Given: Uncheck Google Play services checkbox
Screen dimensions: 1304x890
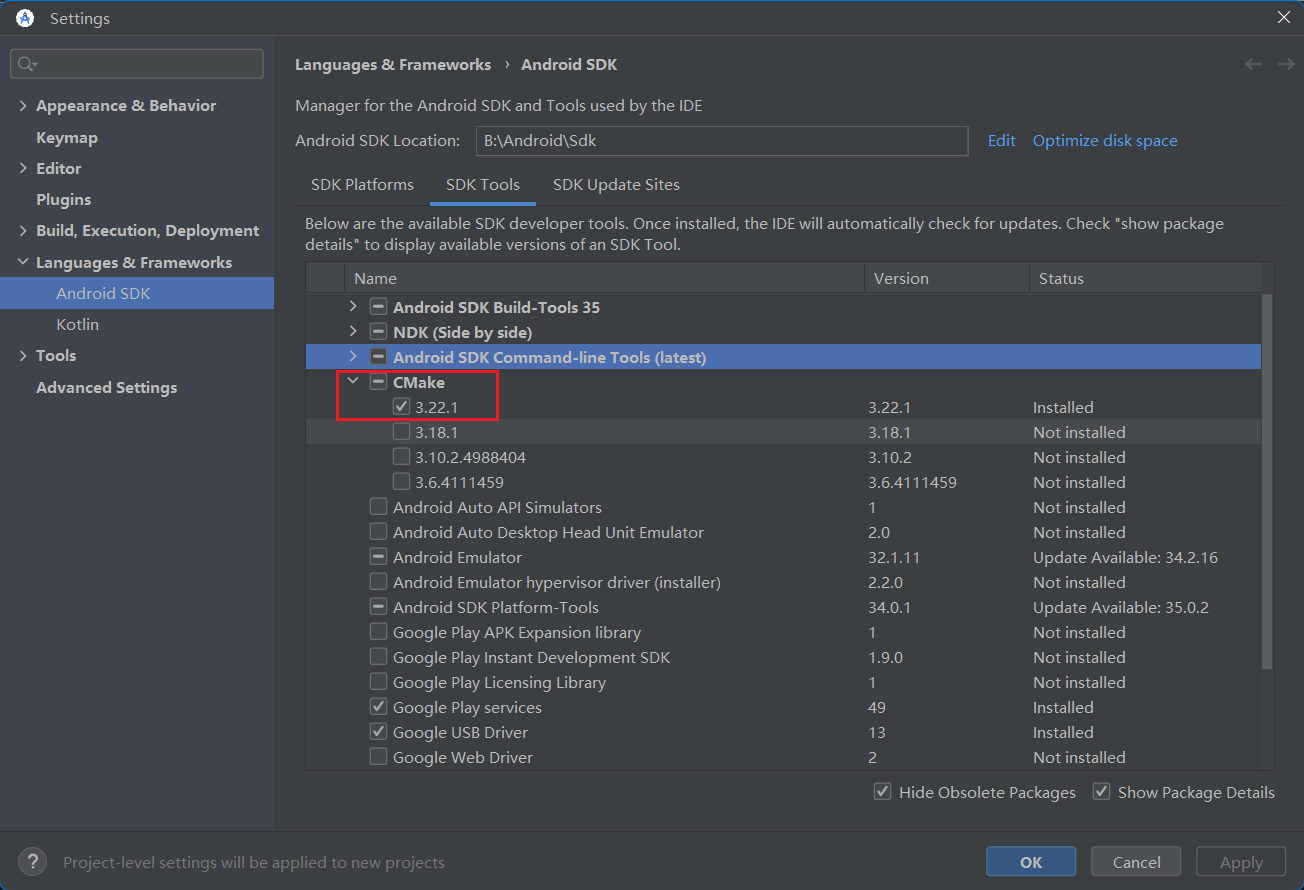Looking at the screenshot, I should point(378,707).
